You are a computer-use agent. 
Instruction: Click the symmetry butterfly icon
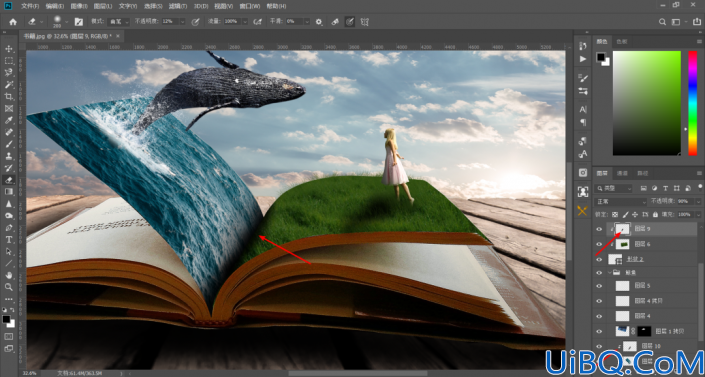pyautogui.click(x=365, y=22)
